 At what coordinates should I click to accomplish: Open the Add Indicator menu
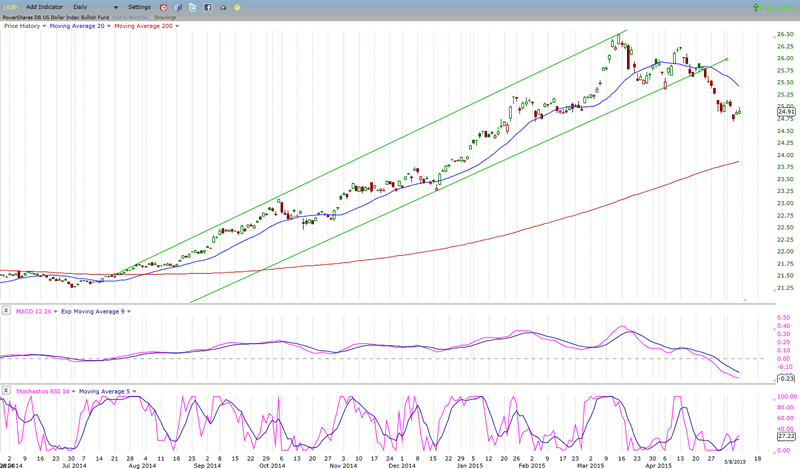[x=44, y=7]
